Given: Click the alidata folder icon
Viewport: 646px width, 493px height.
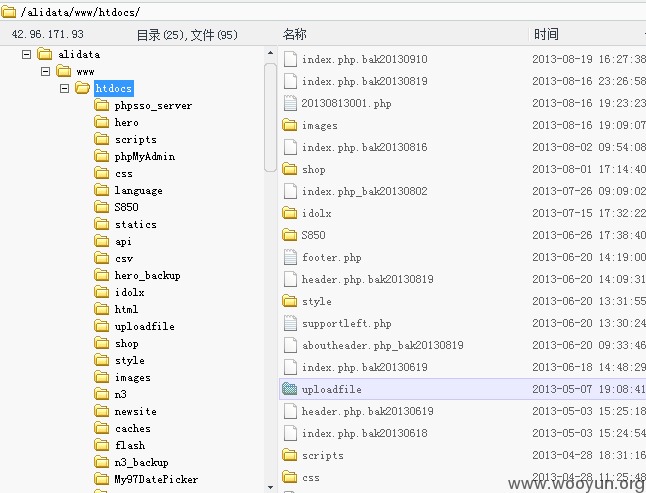Looking at the screenshot, I should click(44, 54).
